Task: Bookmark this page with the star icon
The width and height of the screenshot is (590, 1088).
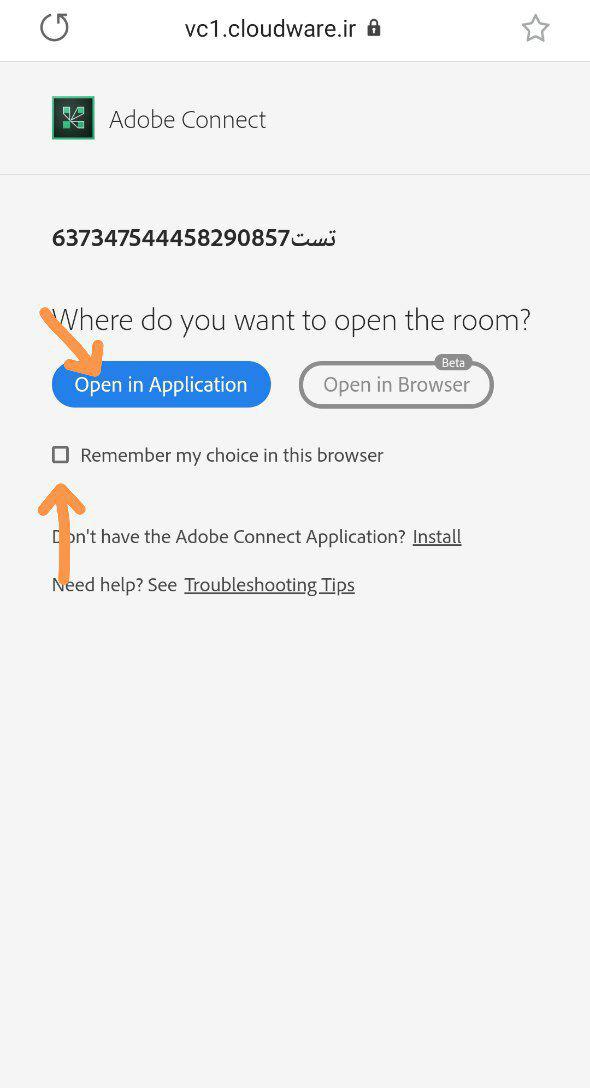Action: [x=535, y=28]
